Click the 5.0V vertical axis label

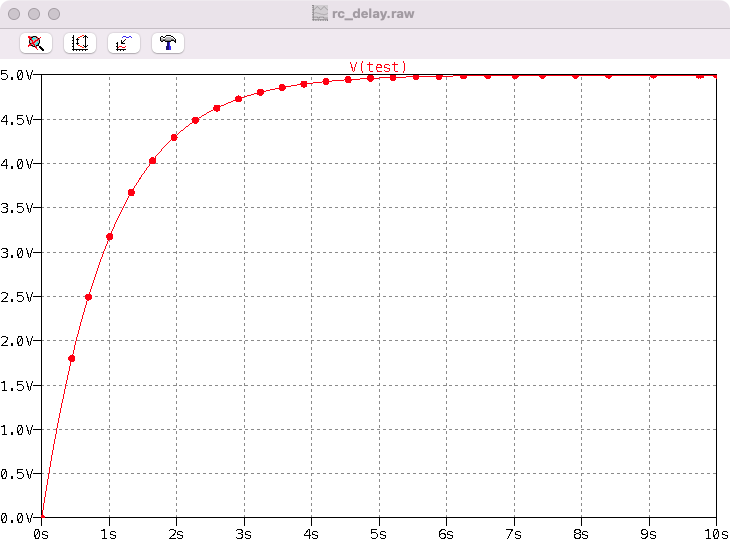pos(16,75)
